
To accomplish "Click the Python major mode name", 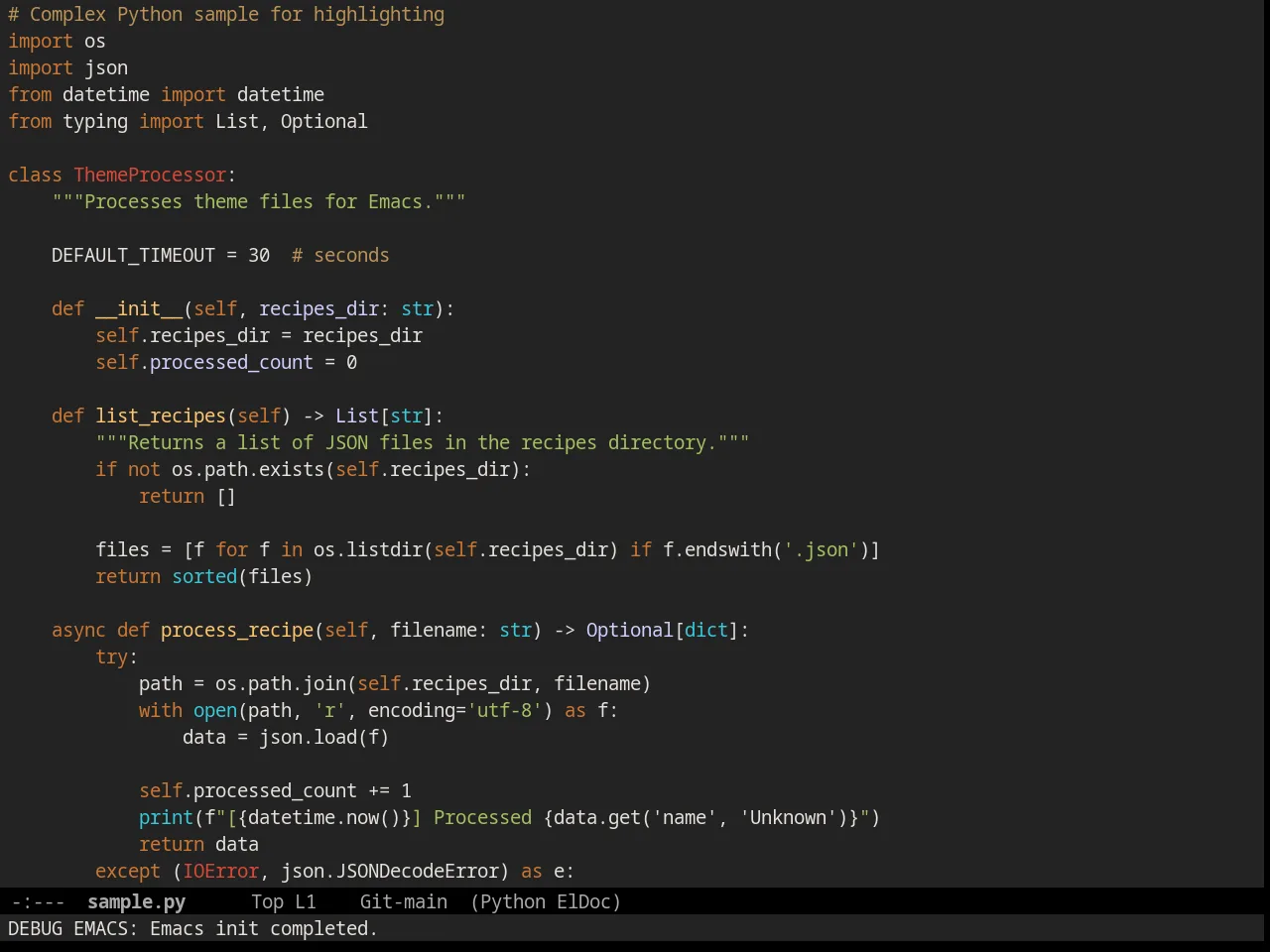I will pyautogui.click(x=512, y=901).
